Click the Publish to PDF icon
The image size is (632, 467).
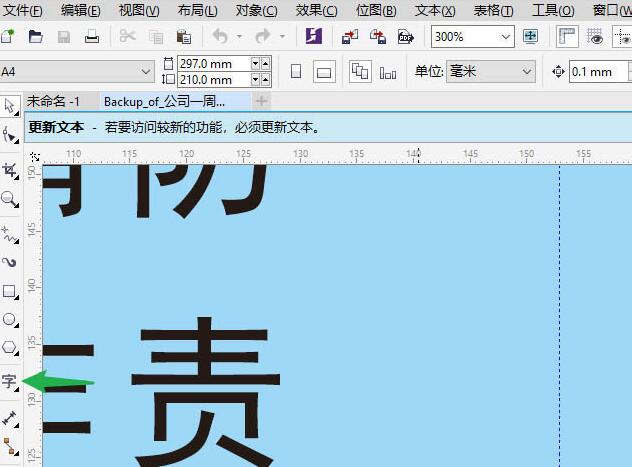[x=406, y=37]
